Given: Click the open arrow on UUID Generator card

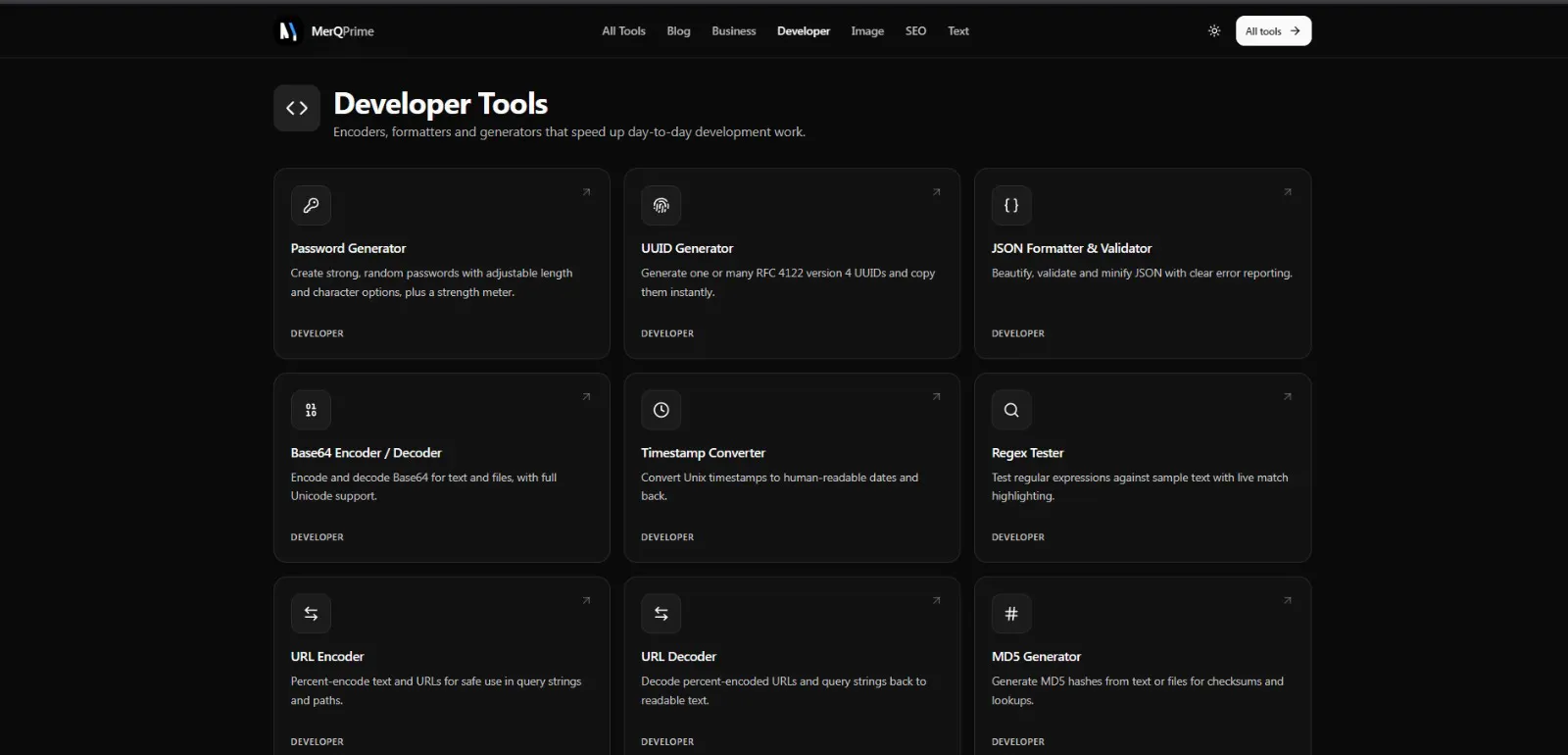Looking at the screenshot, I should click(x=936, y=192).
